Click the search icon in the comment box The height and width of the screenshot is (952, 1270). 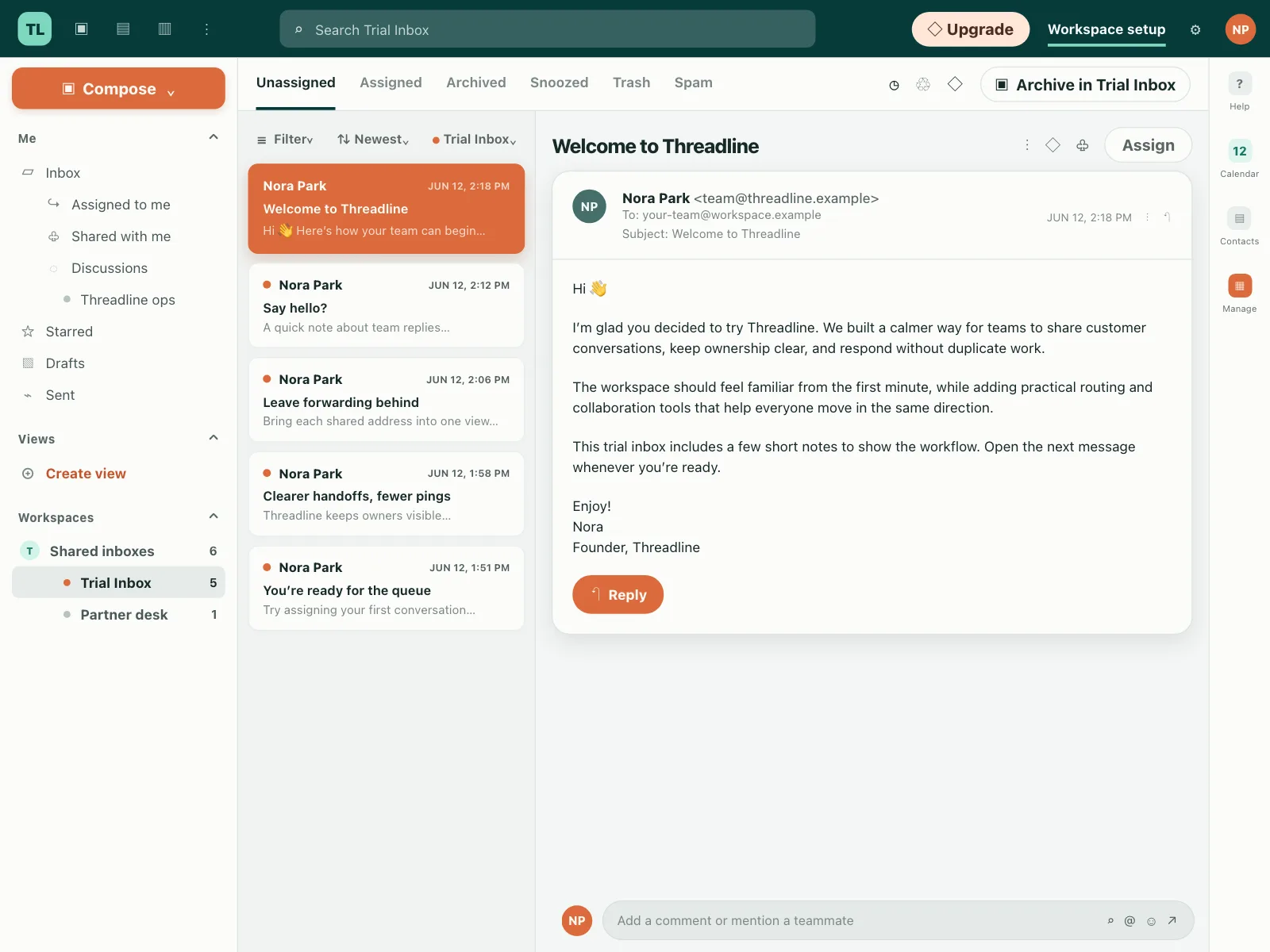(1110, 921)
